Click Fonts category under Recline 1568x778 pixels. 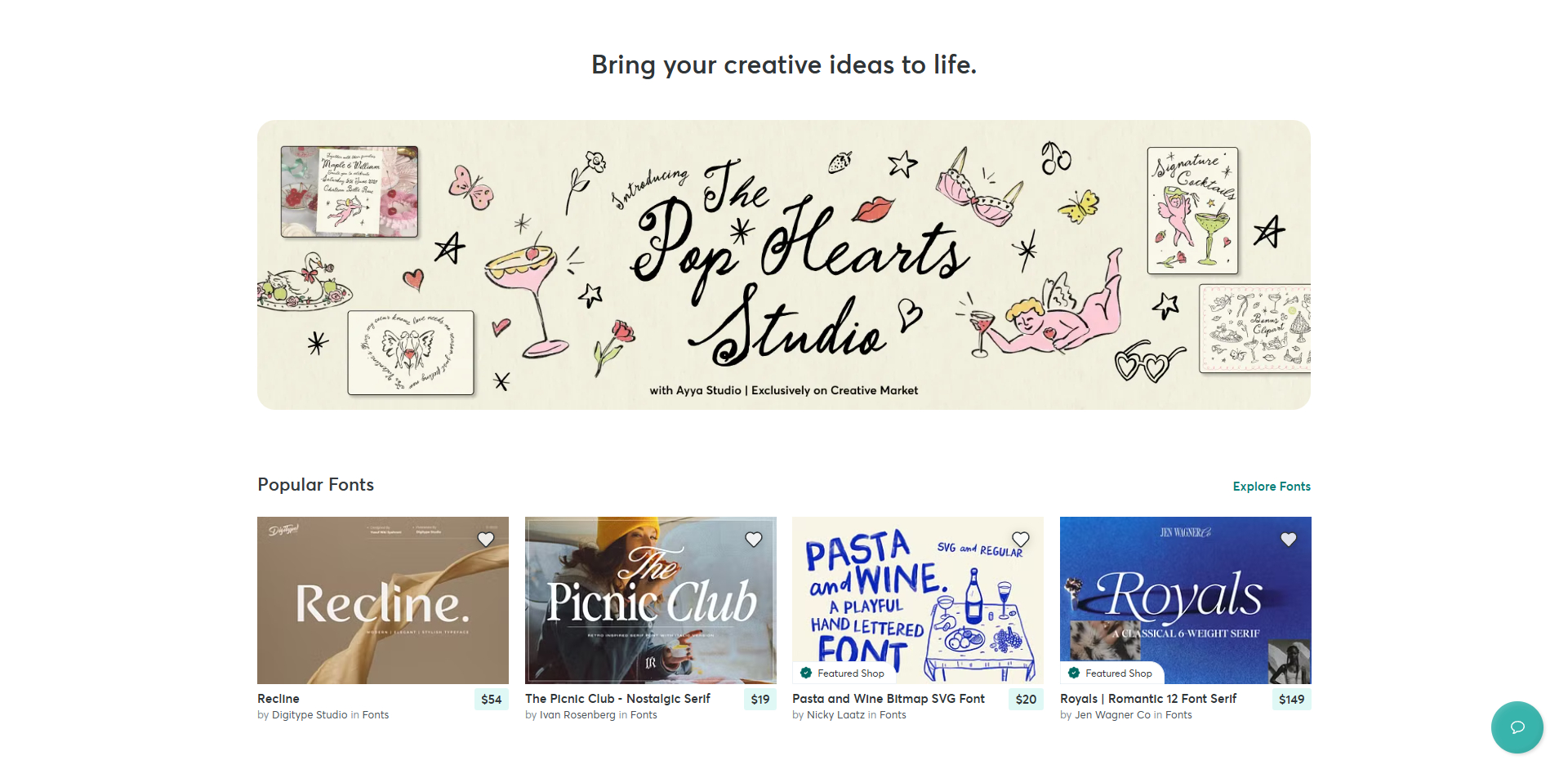pos(376,715)
